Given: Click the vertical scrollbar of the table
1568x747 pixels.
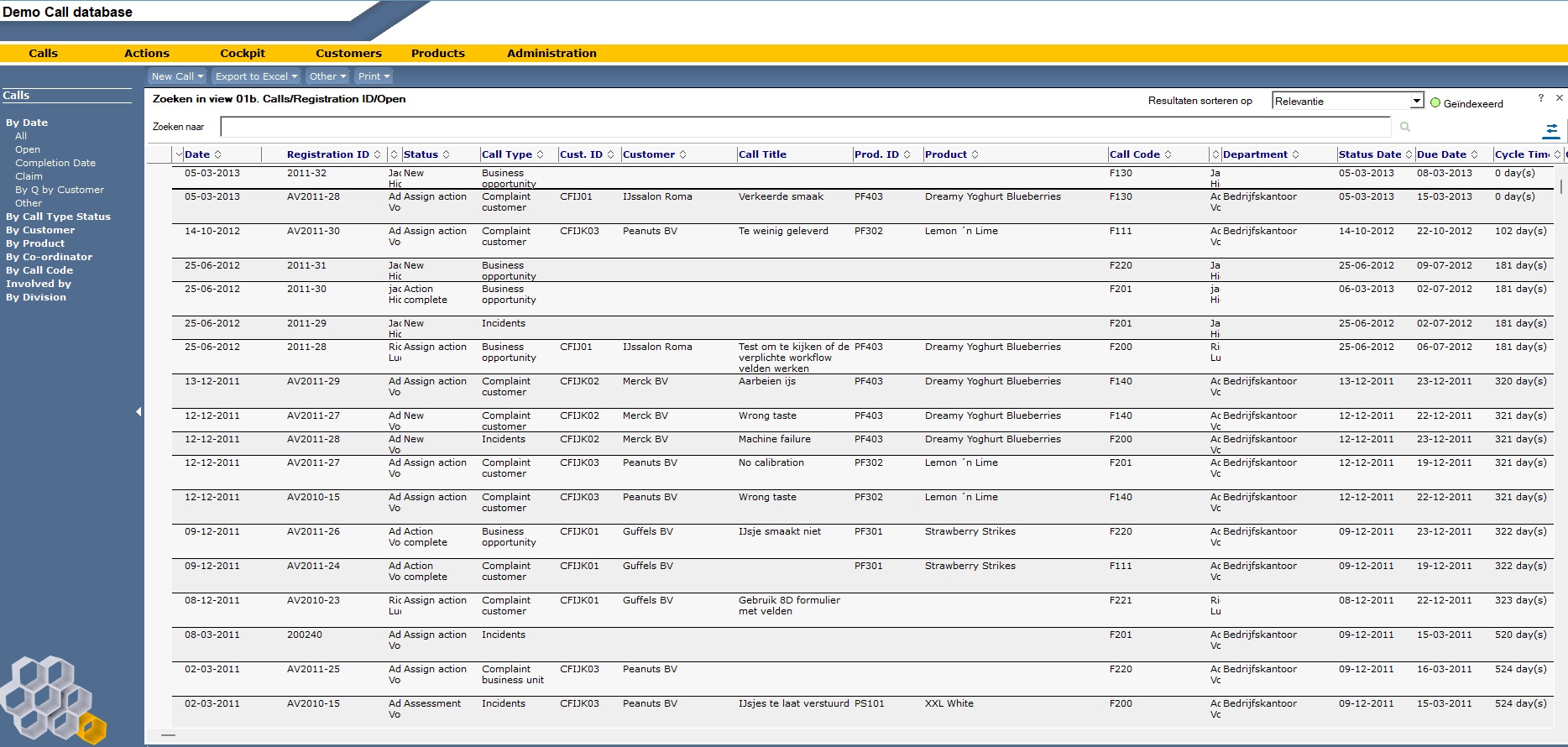Looking at the screenshot, I should [1561, 186].
